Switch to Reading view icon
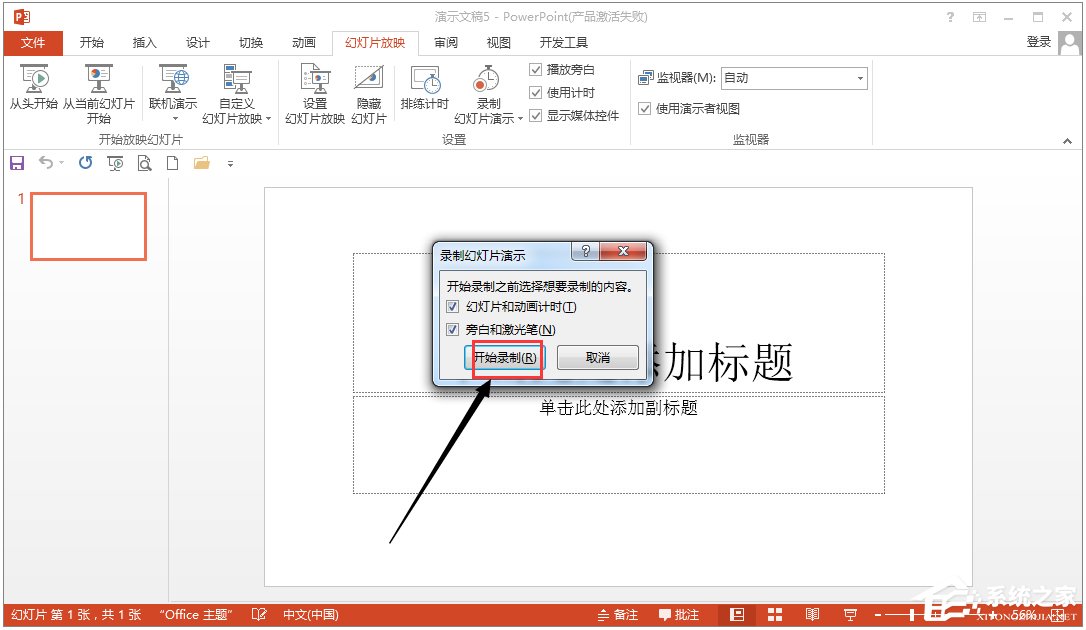This screenshot has height=630, width=1086. click(x=812, y=615)
